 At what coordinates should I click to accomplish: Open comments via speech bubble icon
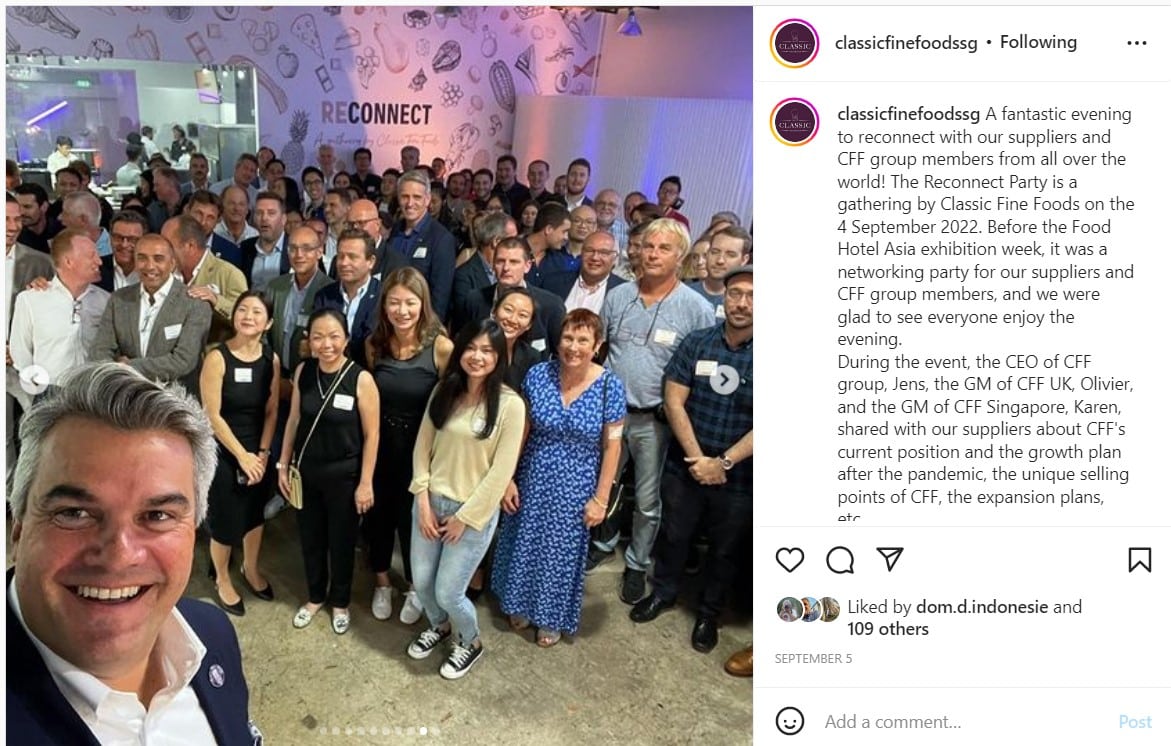(839, 560)
